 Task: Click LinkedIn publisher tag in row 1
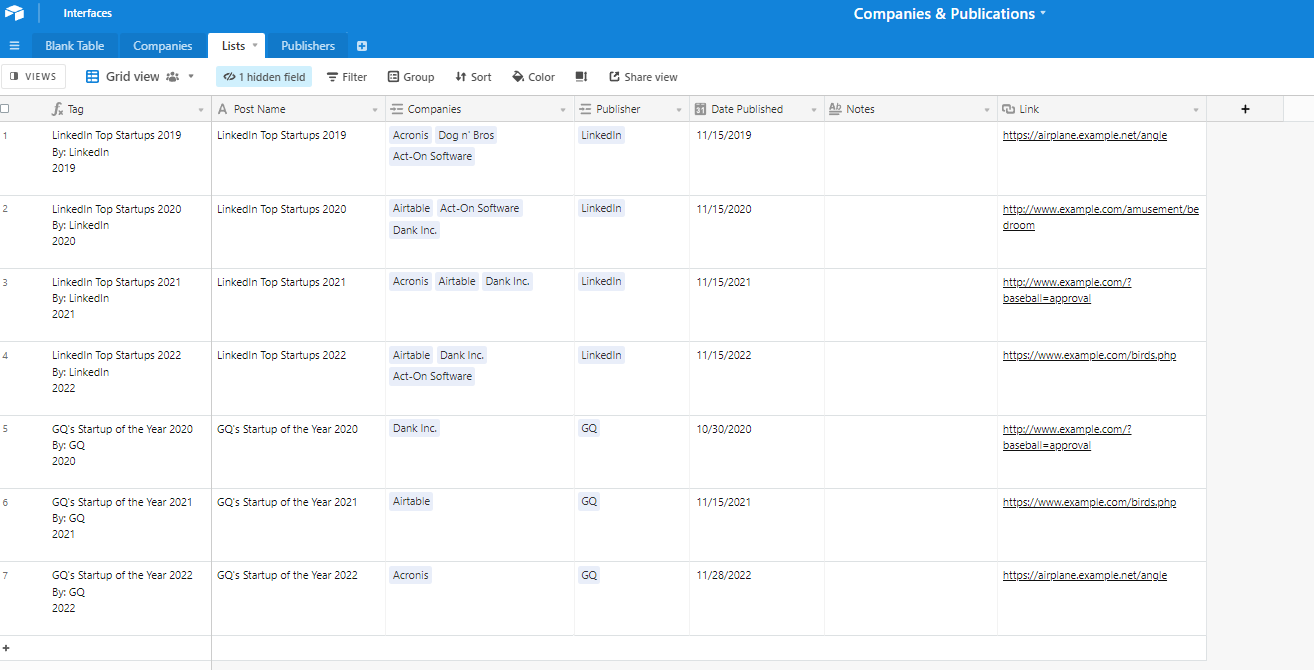601,135
